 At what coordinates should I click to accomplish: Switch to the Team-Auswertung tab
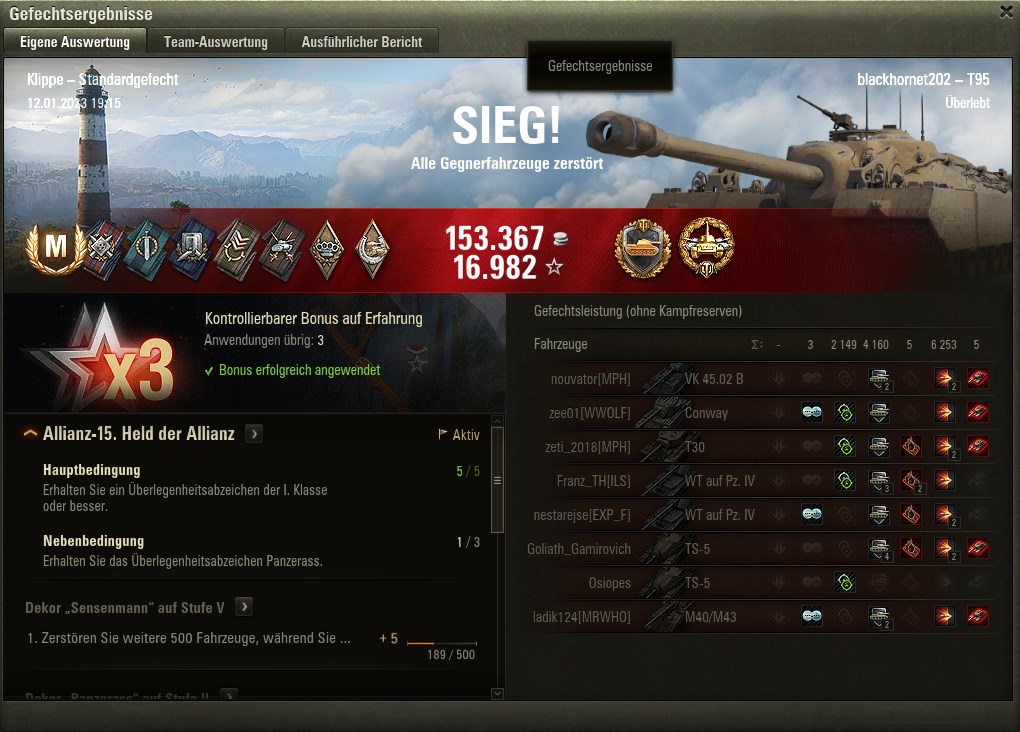pos(216,42)
